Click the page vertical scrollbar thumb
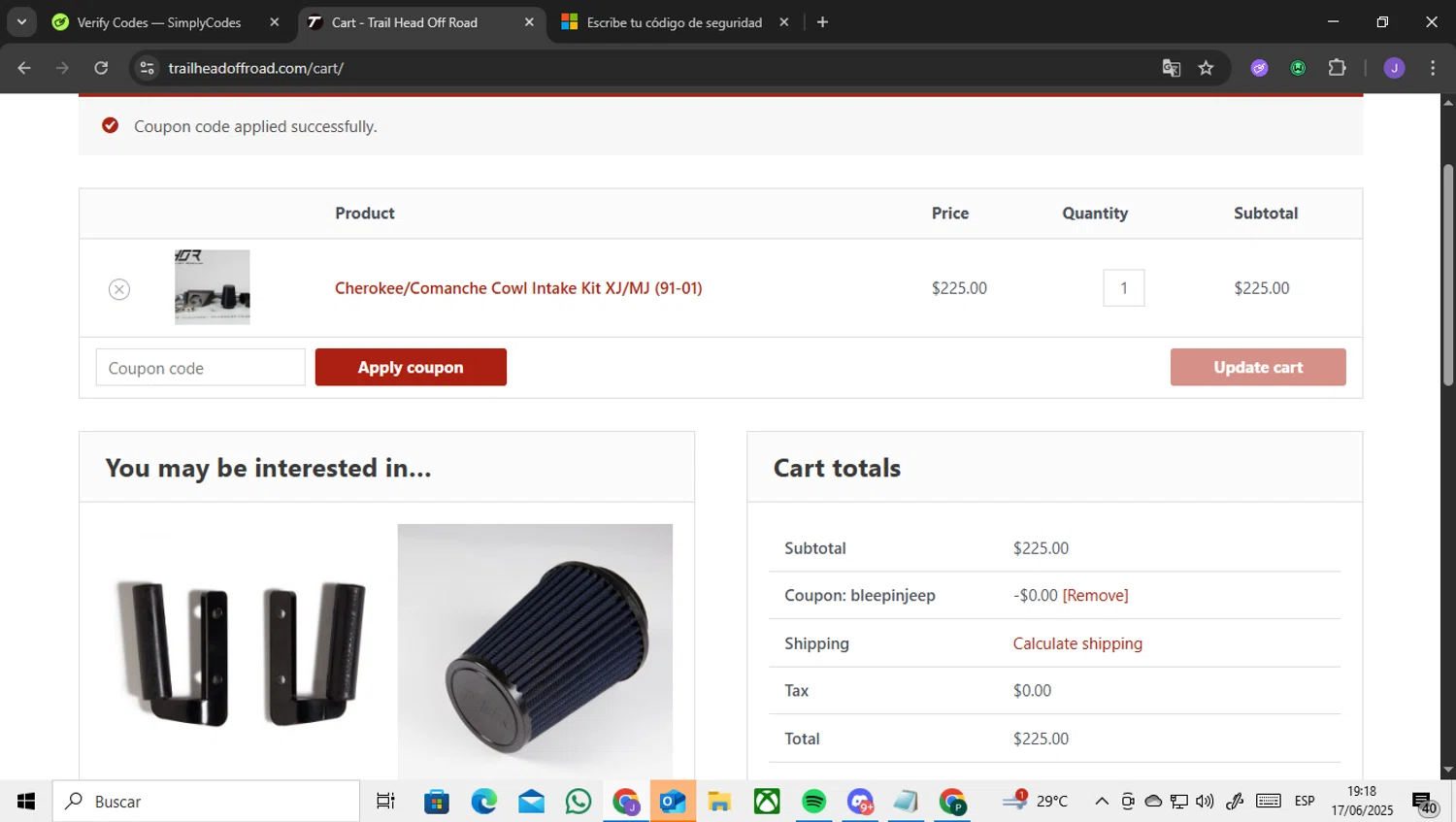 1448,275
